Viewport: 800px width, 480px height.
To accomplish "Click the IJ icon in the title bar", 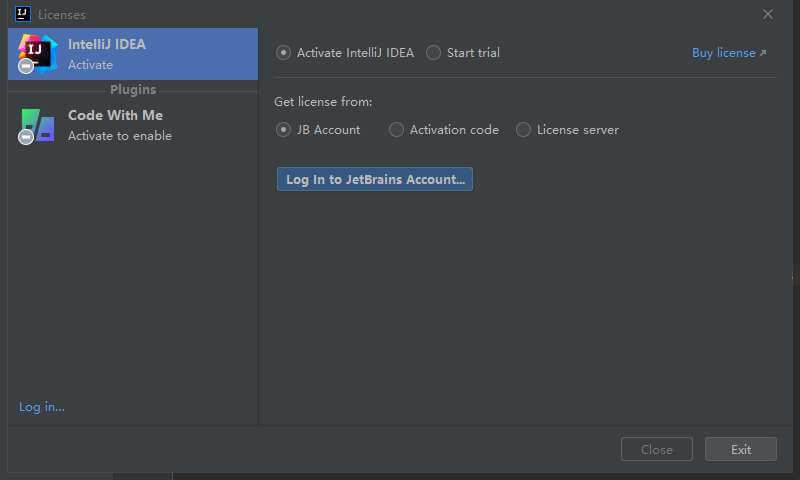I will click(23, 14).
